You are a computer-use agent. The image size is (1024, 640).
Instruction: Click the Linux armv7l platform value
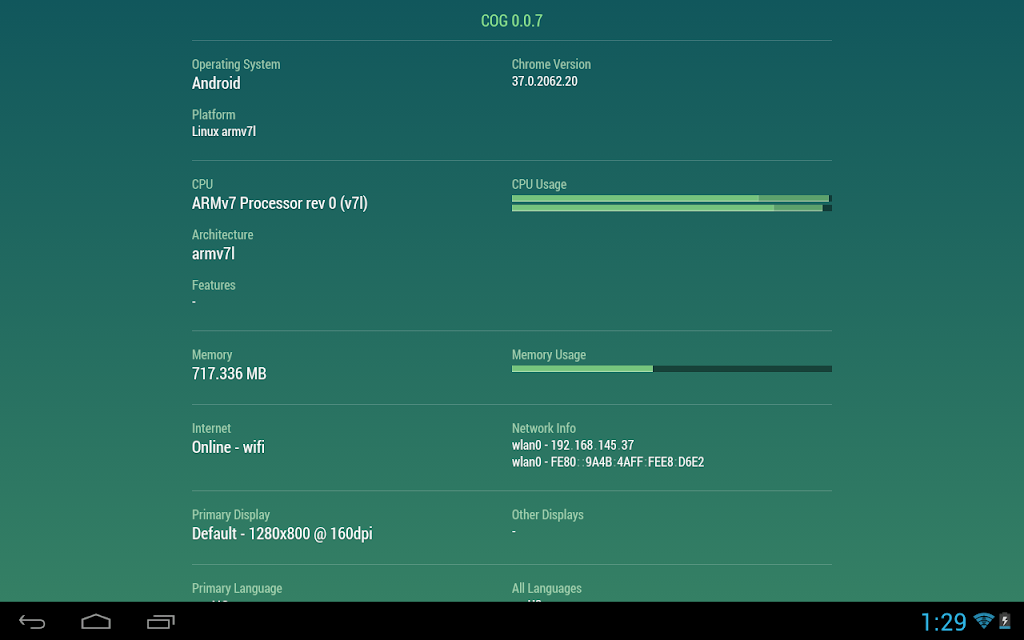(224, 131)
